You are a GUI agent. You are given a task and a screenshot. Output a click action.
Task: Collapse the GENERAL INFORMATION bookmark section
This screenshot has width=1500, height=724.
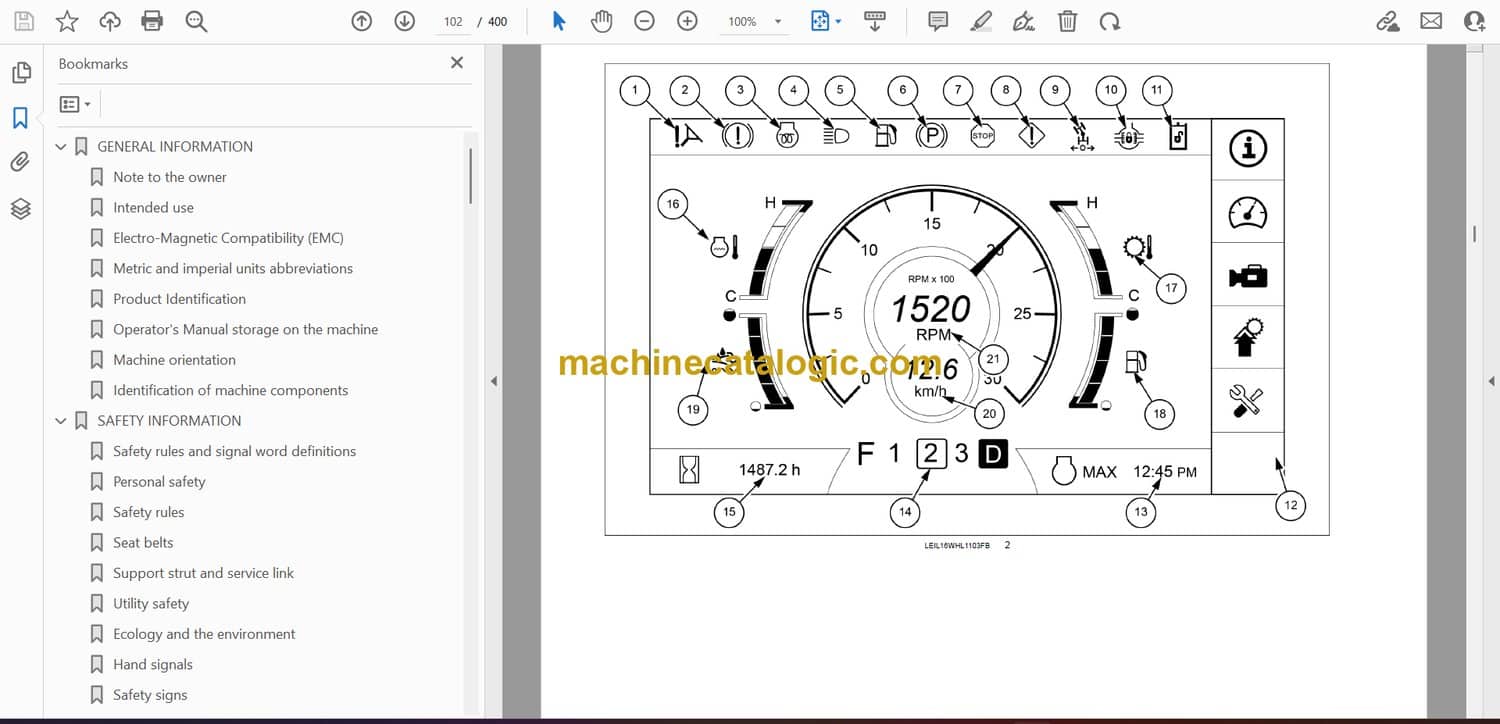click(61, 147)
